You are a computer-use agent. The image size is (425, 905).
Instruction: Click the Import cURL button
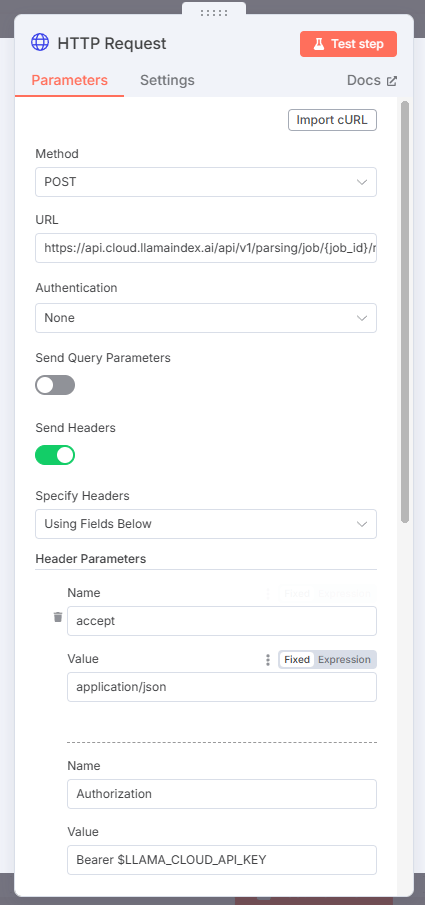click(333, 120)
